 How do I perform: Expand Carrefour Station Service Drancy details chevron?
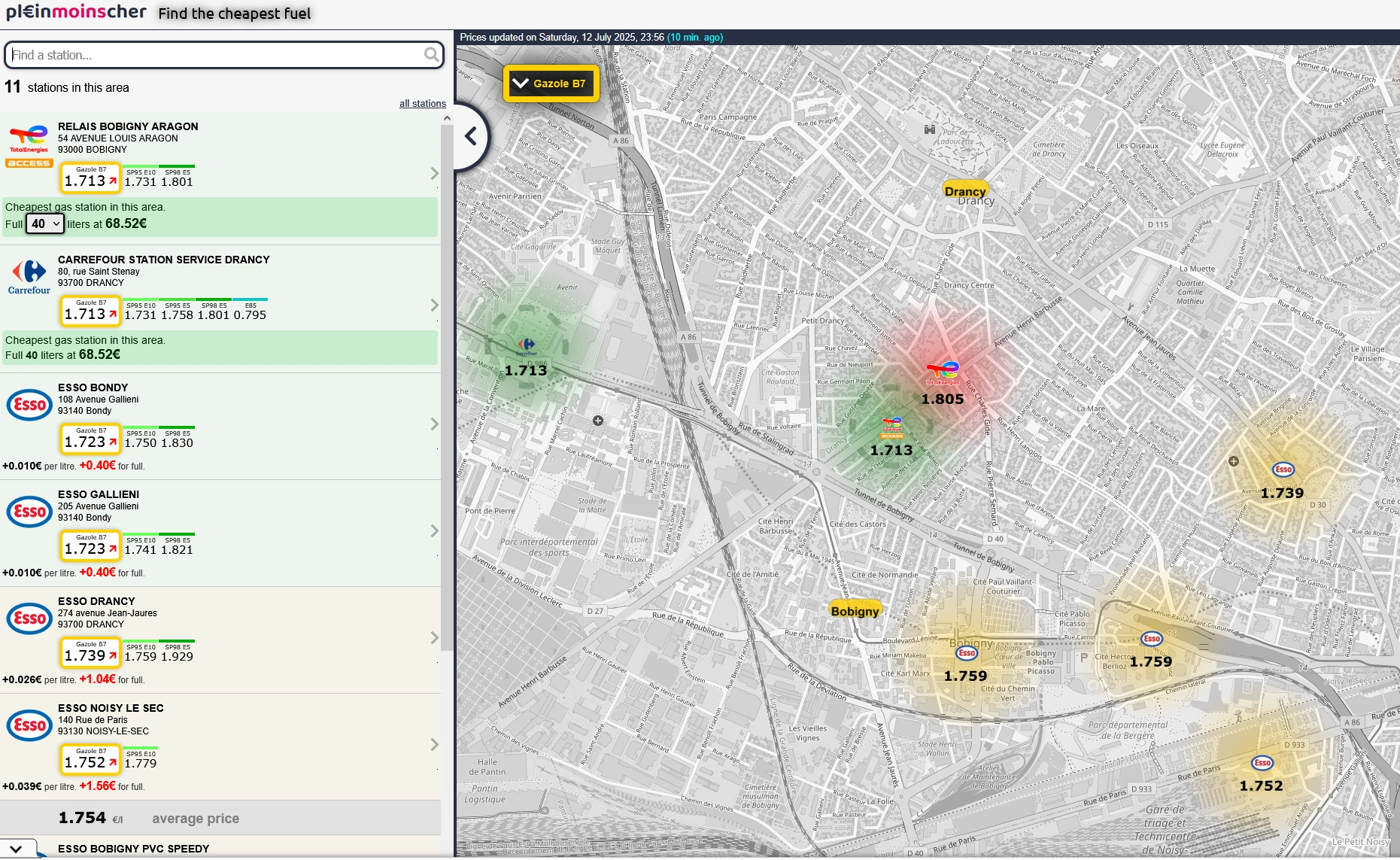(434, 305)
